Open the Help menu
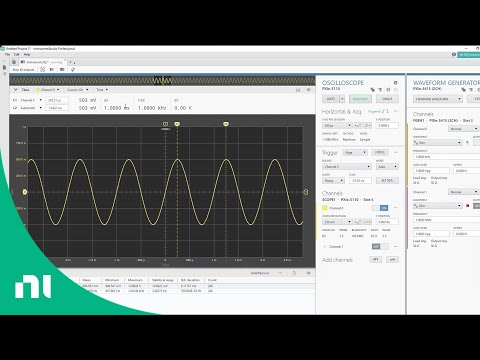The height and width of the screenshot is (360, 480). click(x=27, y=54)
